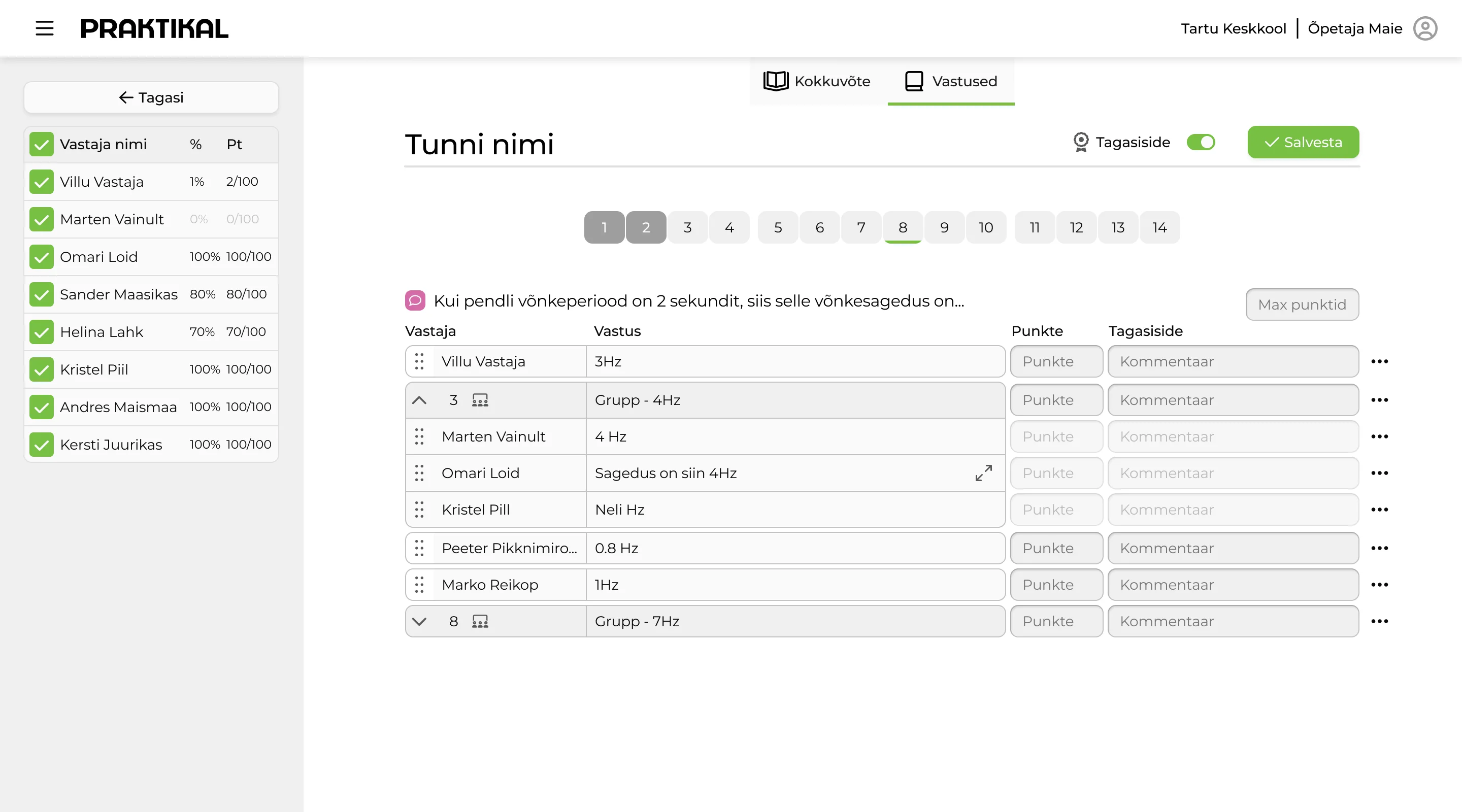Viewport: 1462px width, 812px height.
Task: Click Punkte field for Grupp - 4Hz
Action: pos(1056,400)
